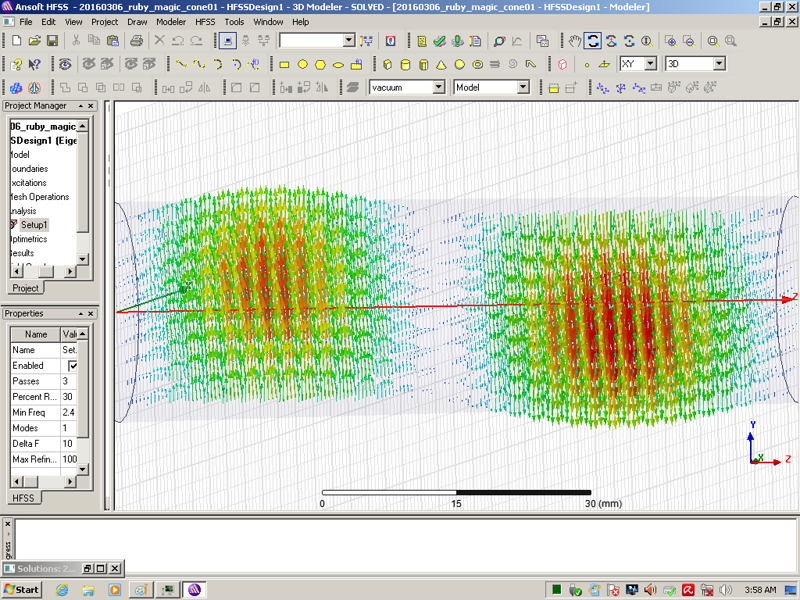The height and width of the screenshot is (600, 800).
Task: Open the XY drawing plane dropdown
Action: 650,64
